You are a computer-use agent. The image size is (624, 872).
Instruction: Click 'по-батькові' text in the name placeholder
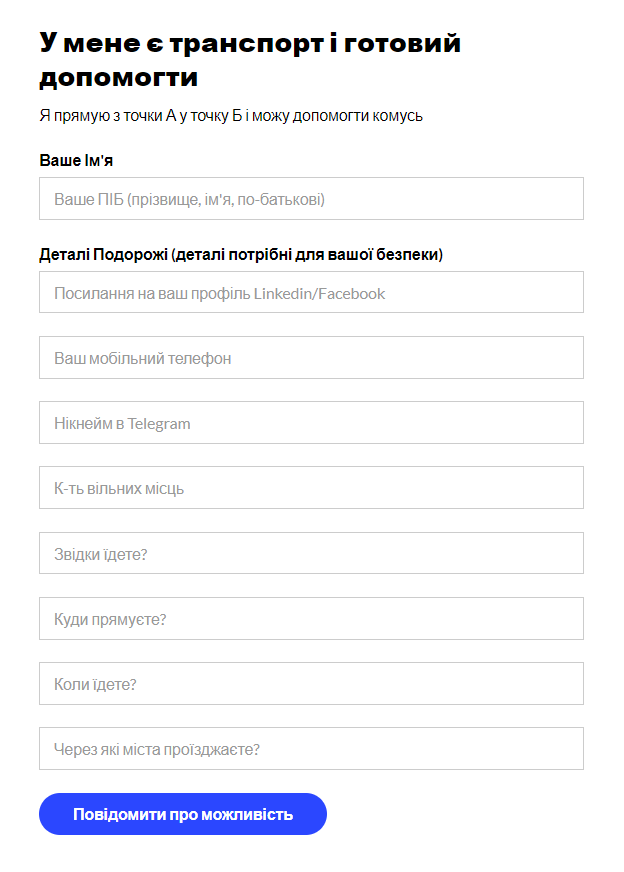[x=280, y=200]
